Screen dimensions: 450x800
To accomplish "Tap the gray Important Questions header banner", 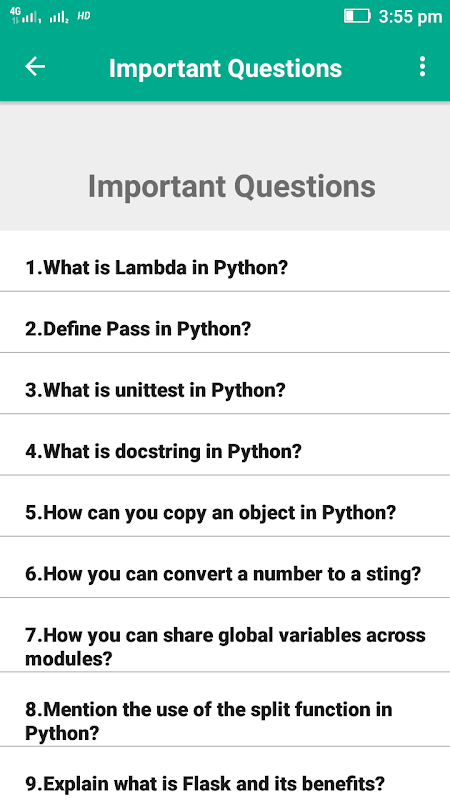I will (225, 166).
